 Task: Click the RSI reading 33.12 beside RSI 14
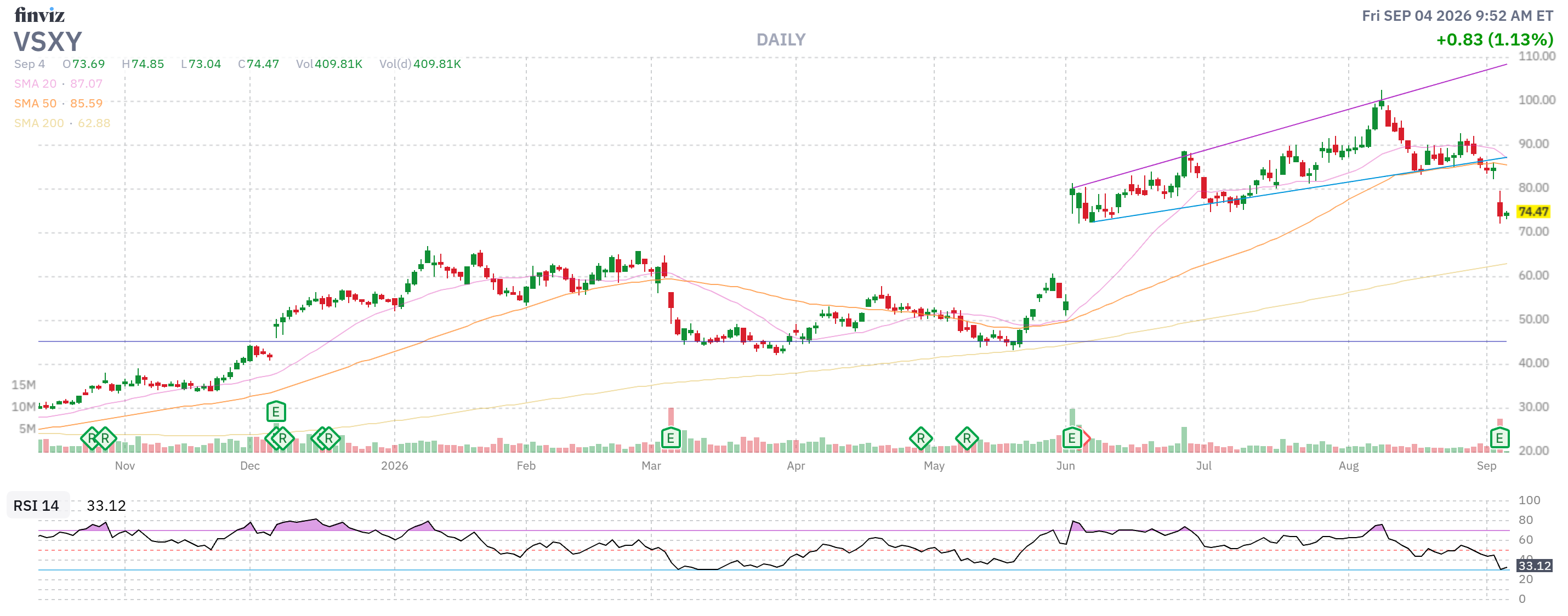(x=106, y=505)
